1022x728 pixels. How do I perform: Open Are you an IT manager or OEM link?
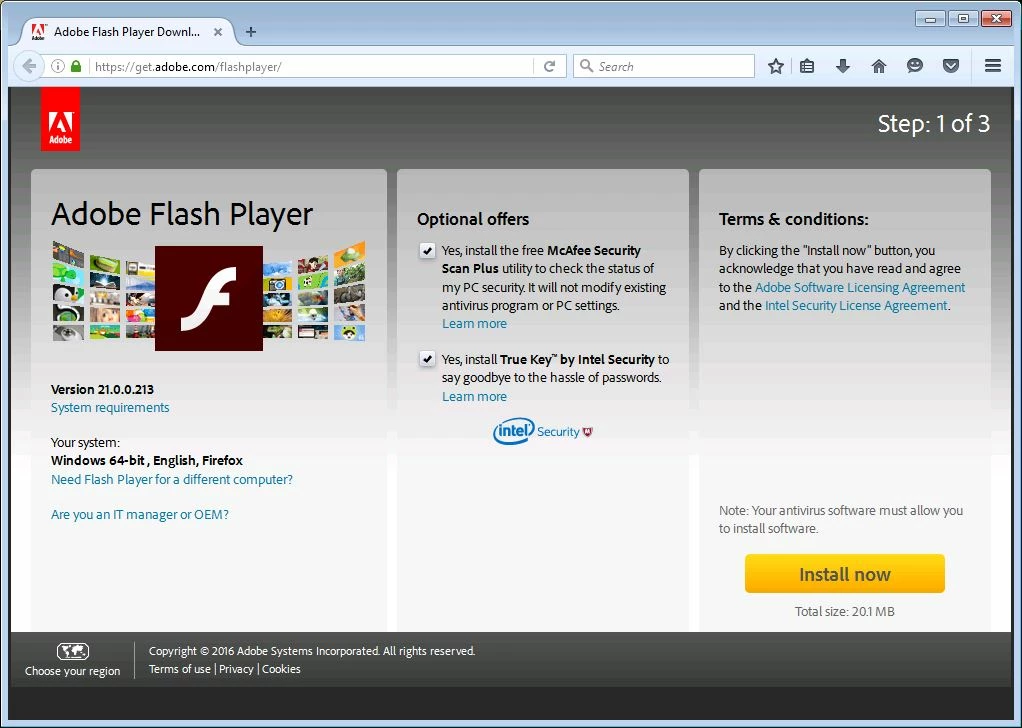click(140, 515)
